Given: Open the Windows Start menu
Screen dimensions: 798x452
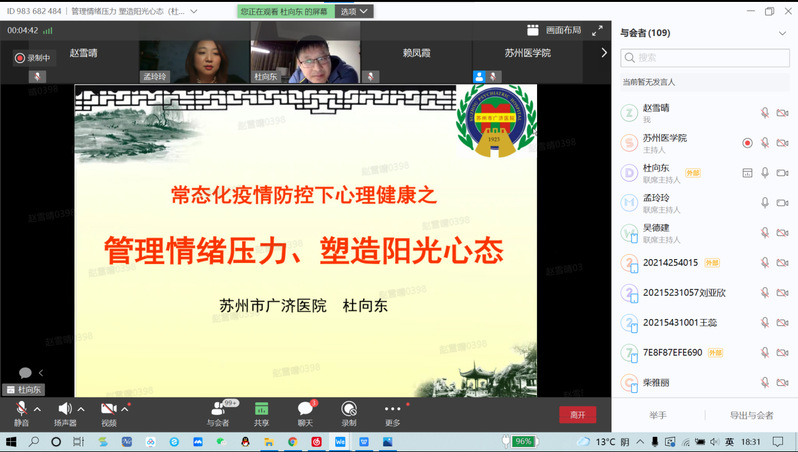Looking at the screenshot, I should tap(12, 441).
